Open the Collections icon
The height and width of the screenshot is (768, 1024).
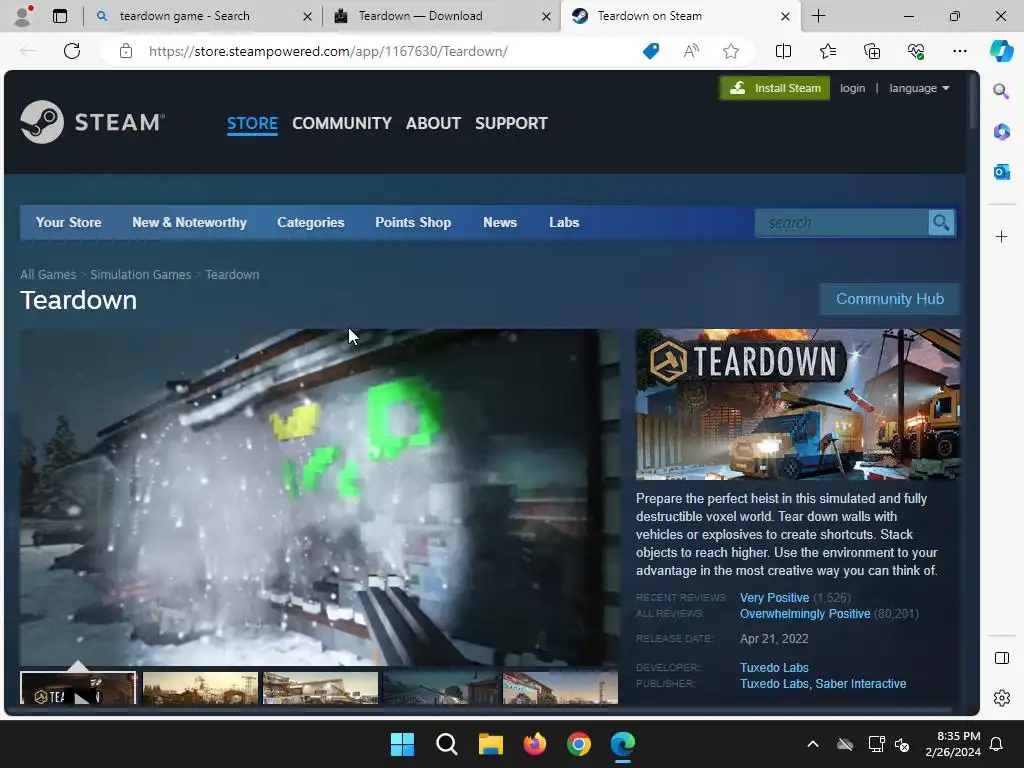(x=872, y=51)
